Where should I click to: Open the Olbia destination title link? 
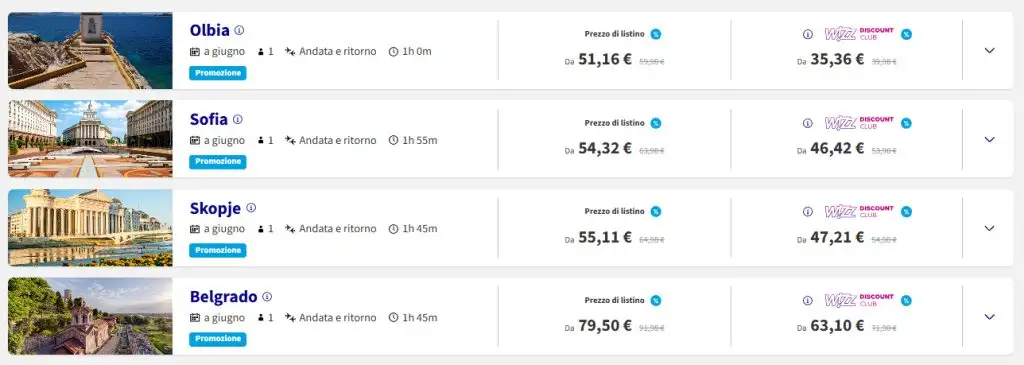[210, 30]
